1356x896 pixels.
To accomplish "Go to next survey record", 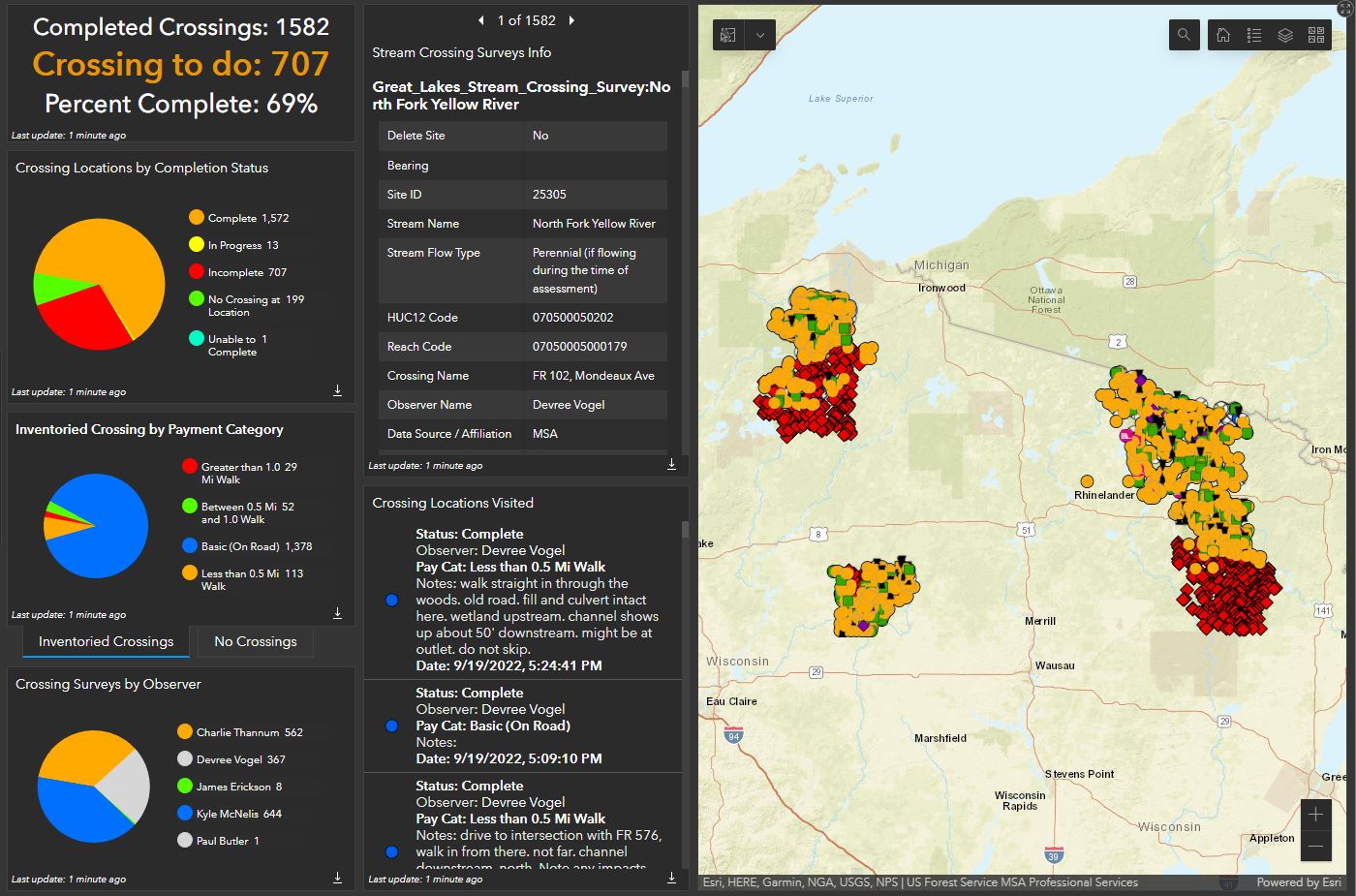I will pos(571,20).
